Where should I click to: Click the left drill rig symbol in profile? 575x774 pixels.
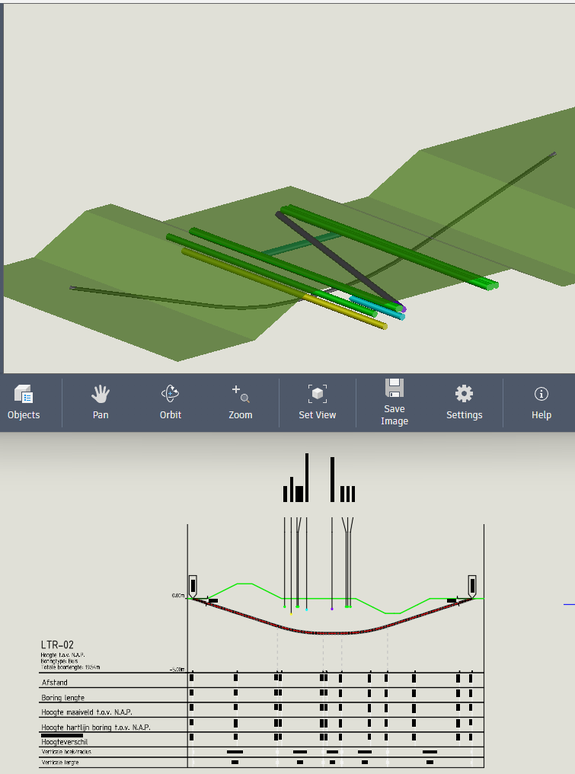192,586
